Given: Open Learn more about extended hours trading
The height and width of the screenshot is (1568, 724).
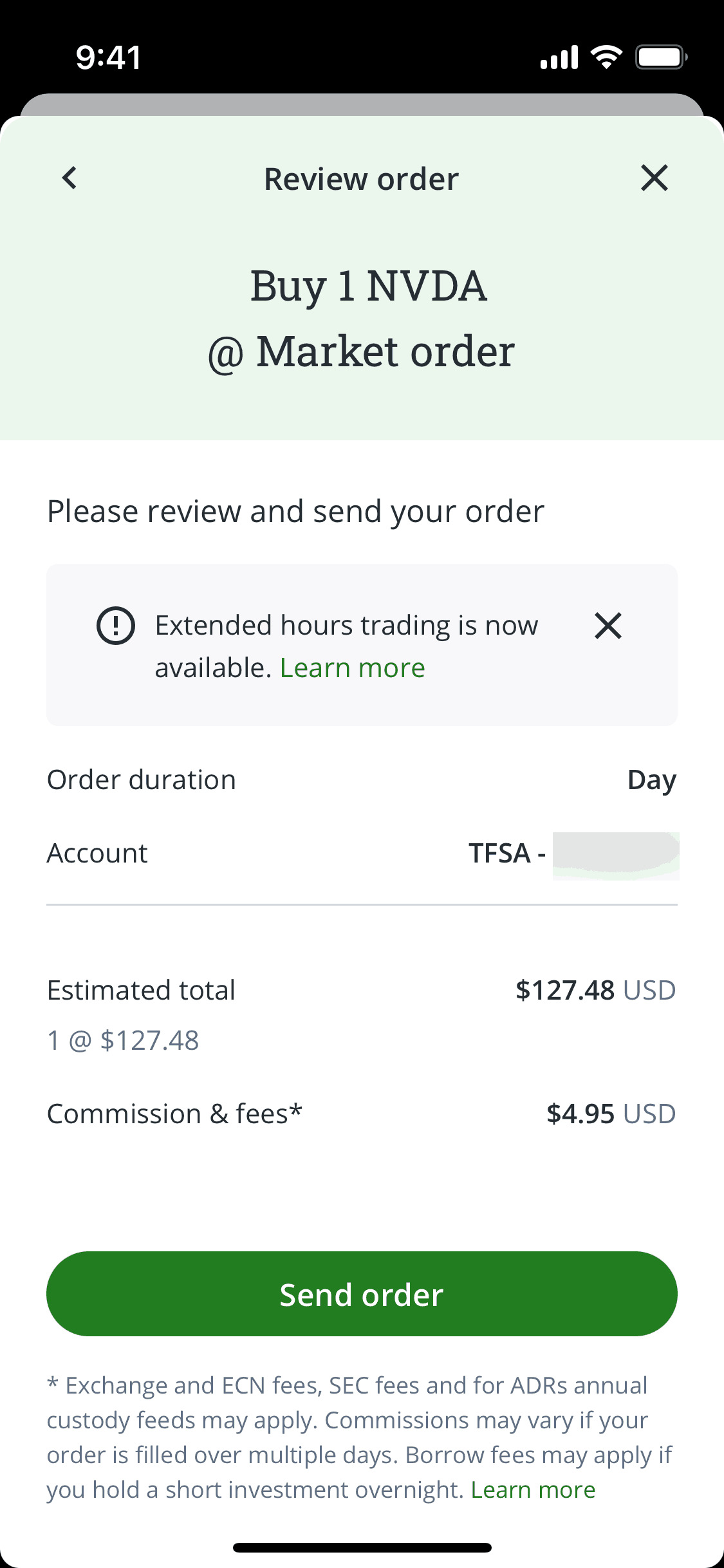Looking at the screenshot, I should click(353, 668).
